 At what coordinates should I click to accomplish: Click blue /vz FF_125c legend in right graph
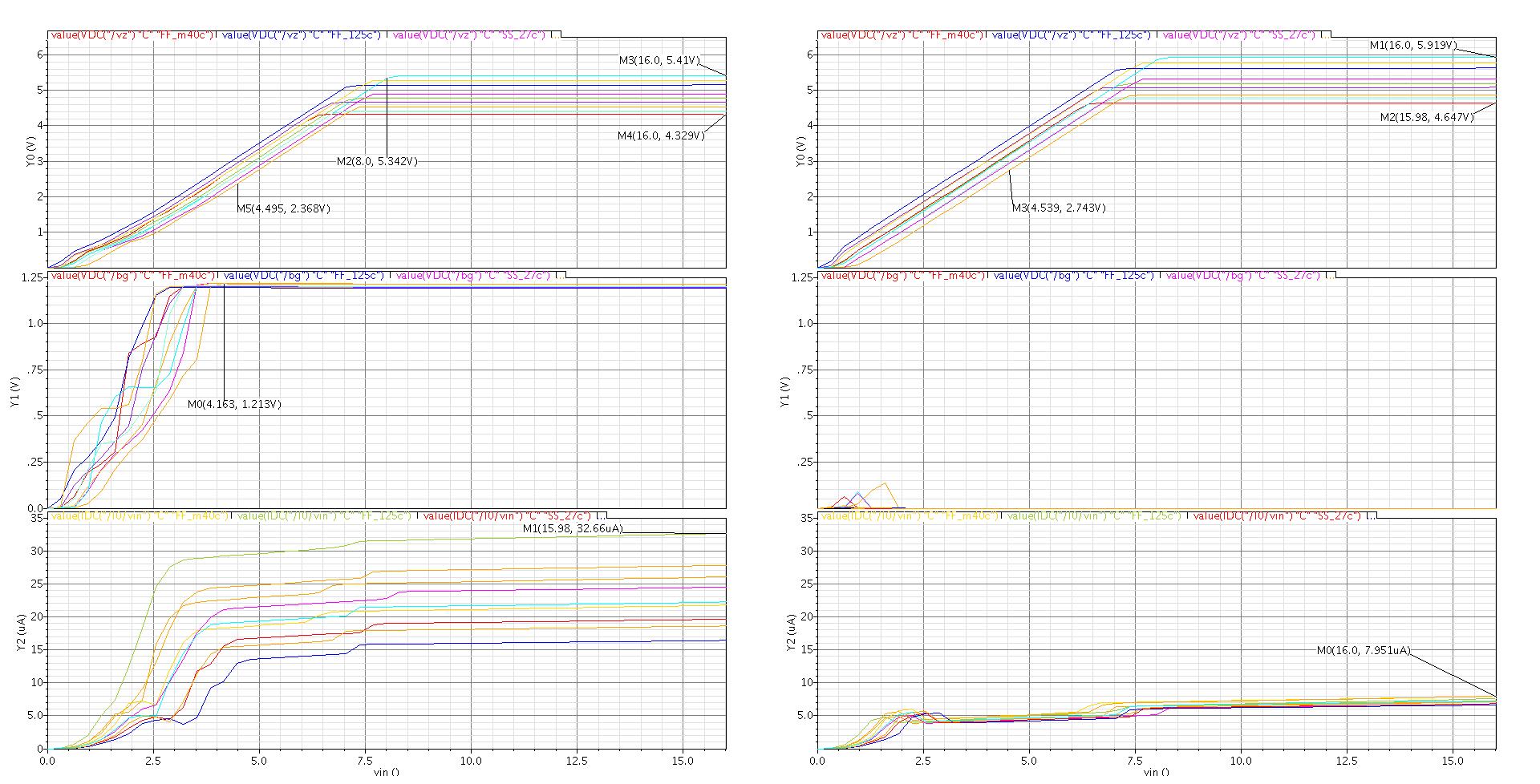[x=1072, y=34]
